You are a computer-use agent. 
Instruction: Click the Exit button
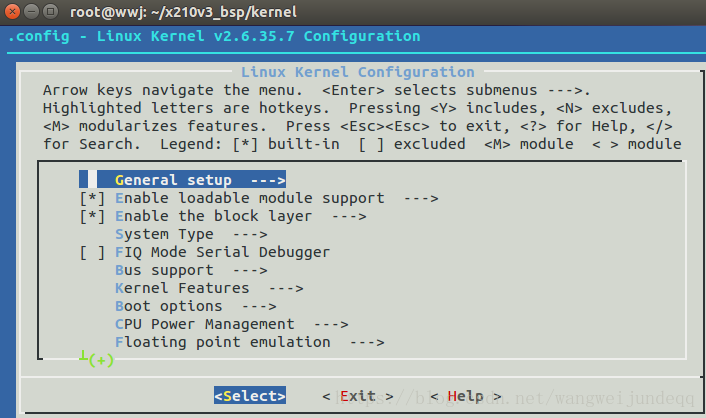click(358, 396)
